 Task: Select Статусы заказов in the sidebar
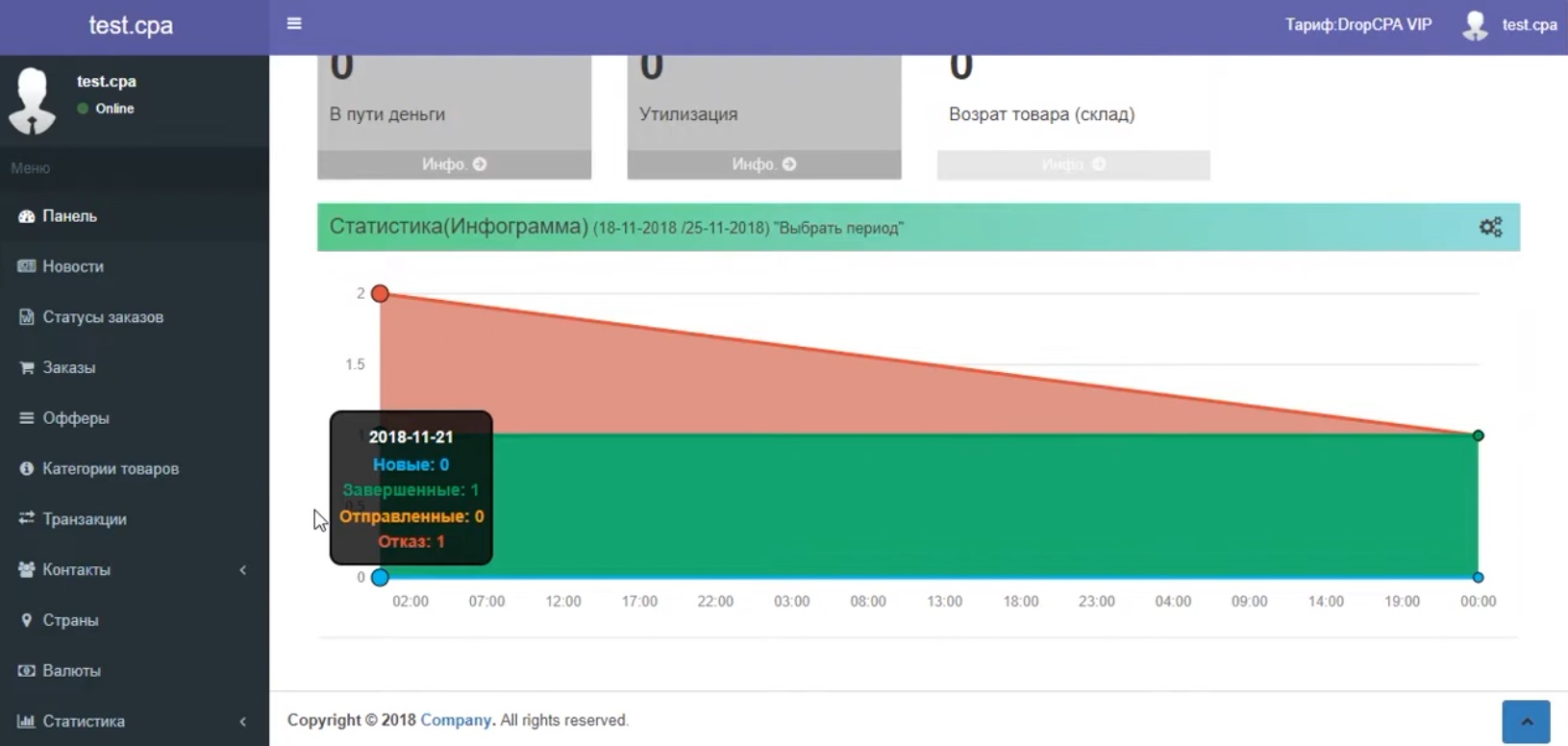pyautogui.click(x=102, y=317)
